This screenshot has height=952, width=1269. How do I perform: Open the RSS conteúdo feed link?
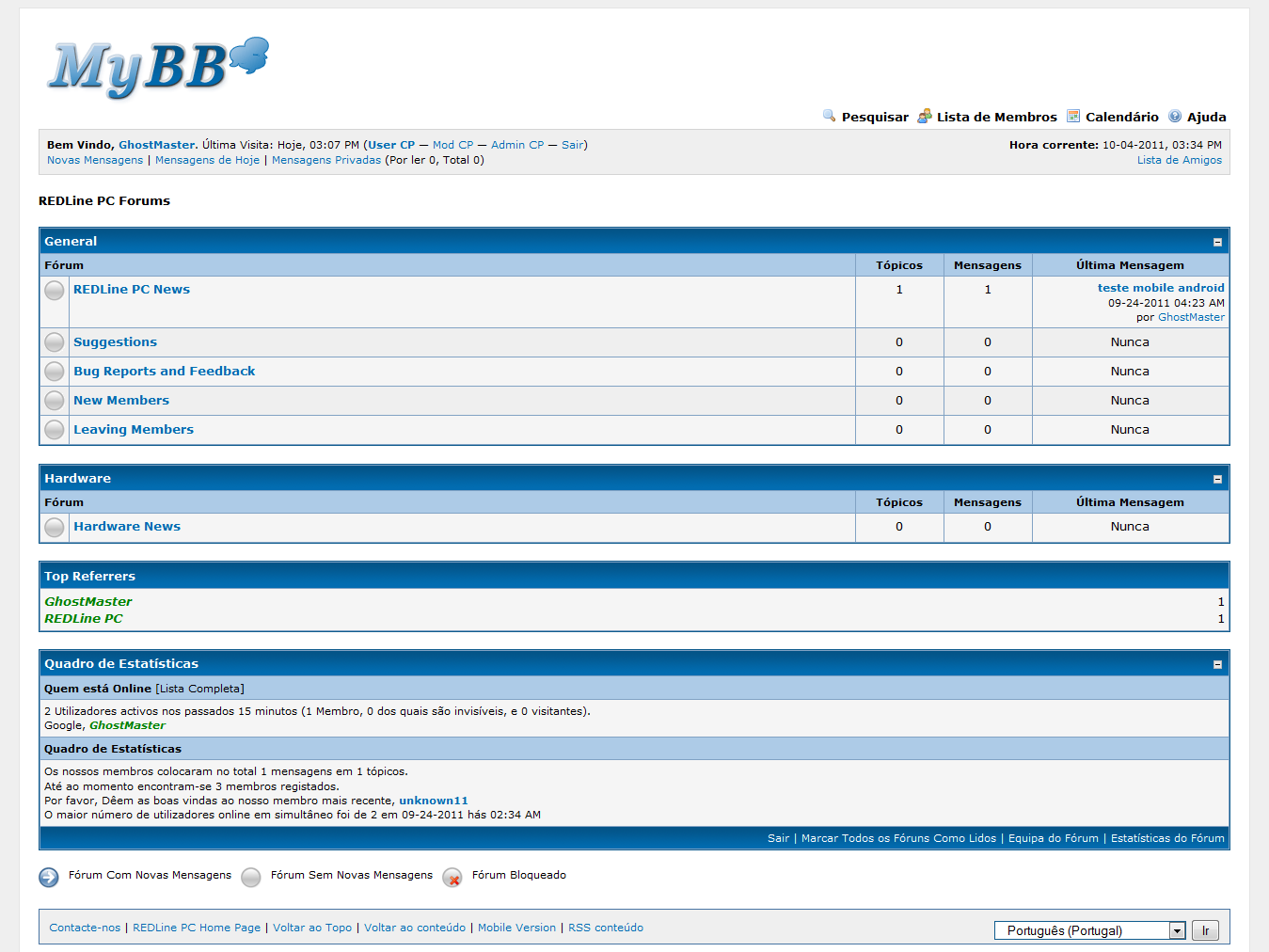click(x=606, y=928)
